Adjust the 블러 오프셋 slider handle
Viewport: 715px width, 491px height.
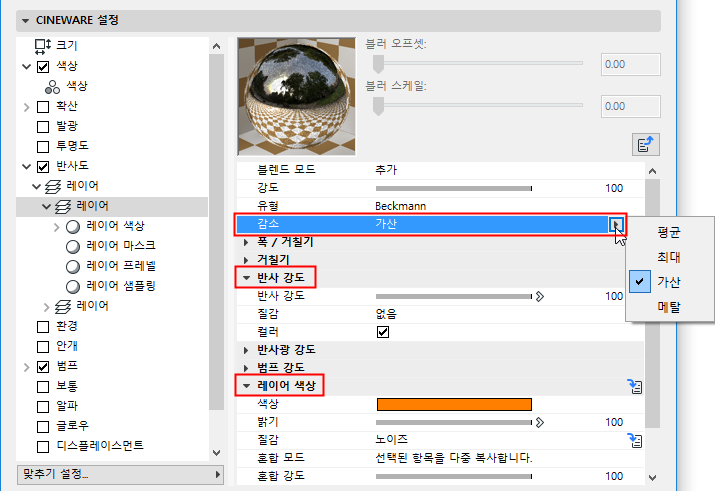pos(378,64)
